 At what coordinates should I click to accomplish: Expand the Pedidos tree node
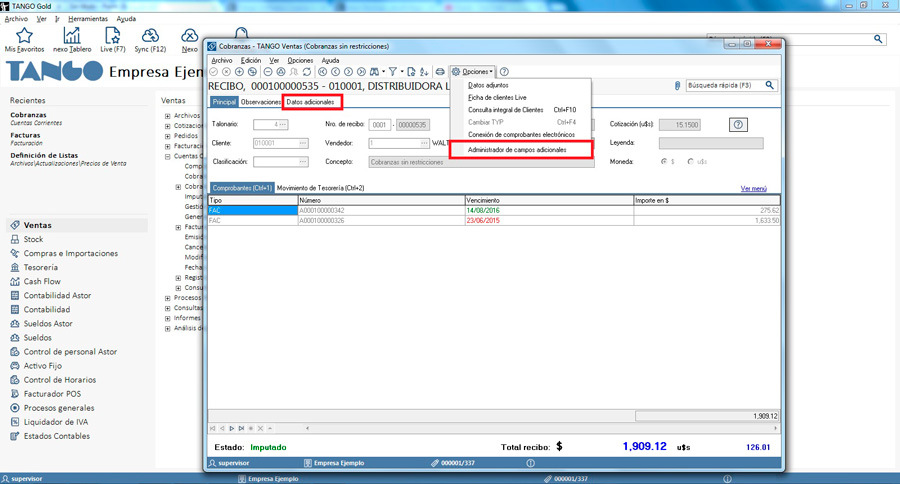(168, 136)
